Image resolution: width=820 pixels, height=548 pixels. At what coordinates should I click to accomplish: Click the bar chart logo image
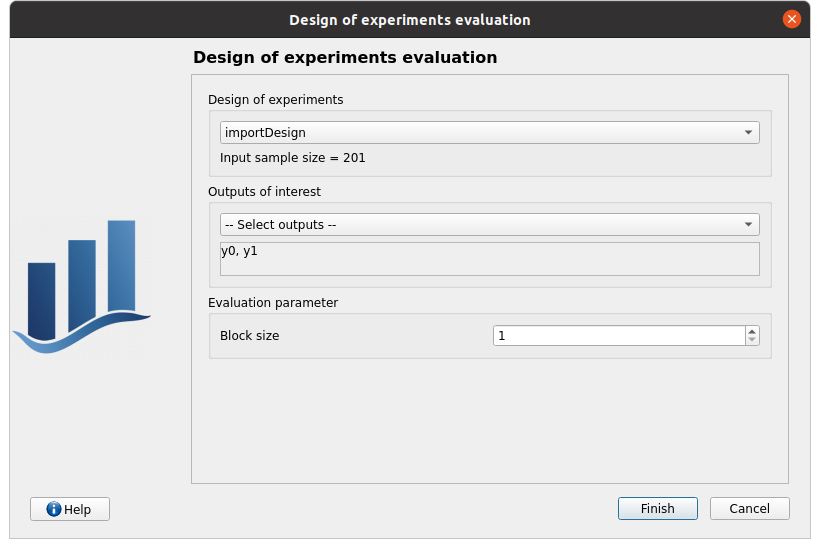pos(82,286)
